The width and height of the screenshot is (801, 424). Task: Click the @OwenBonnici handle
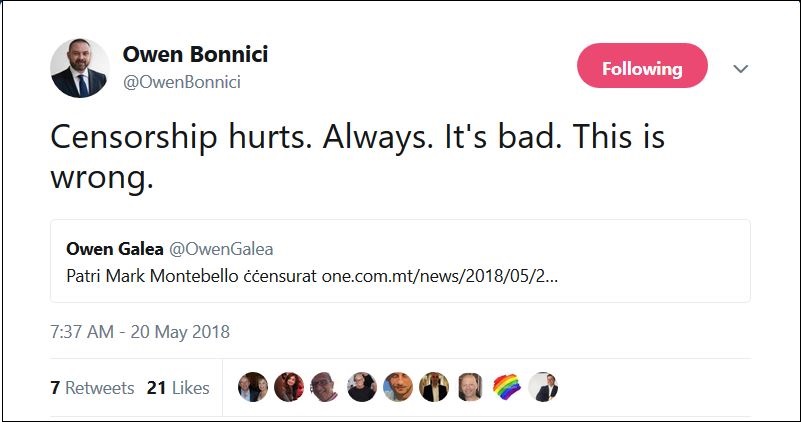pos(181,82)
